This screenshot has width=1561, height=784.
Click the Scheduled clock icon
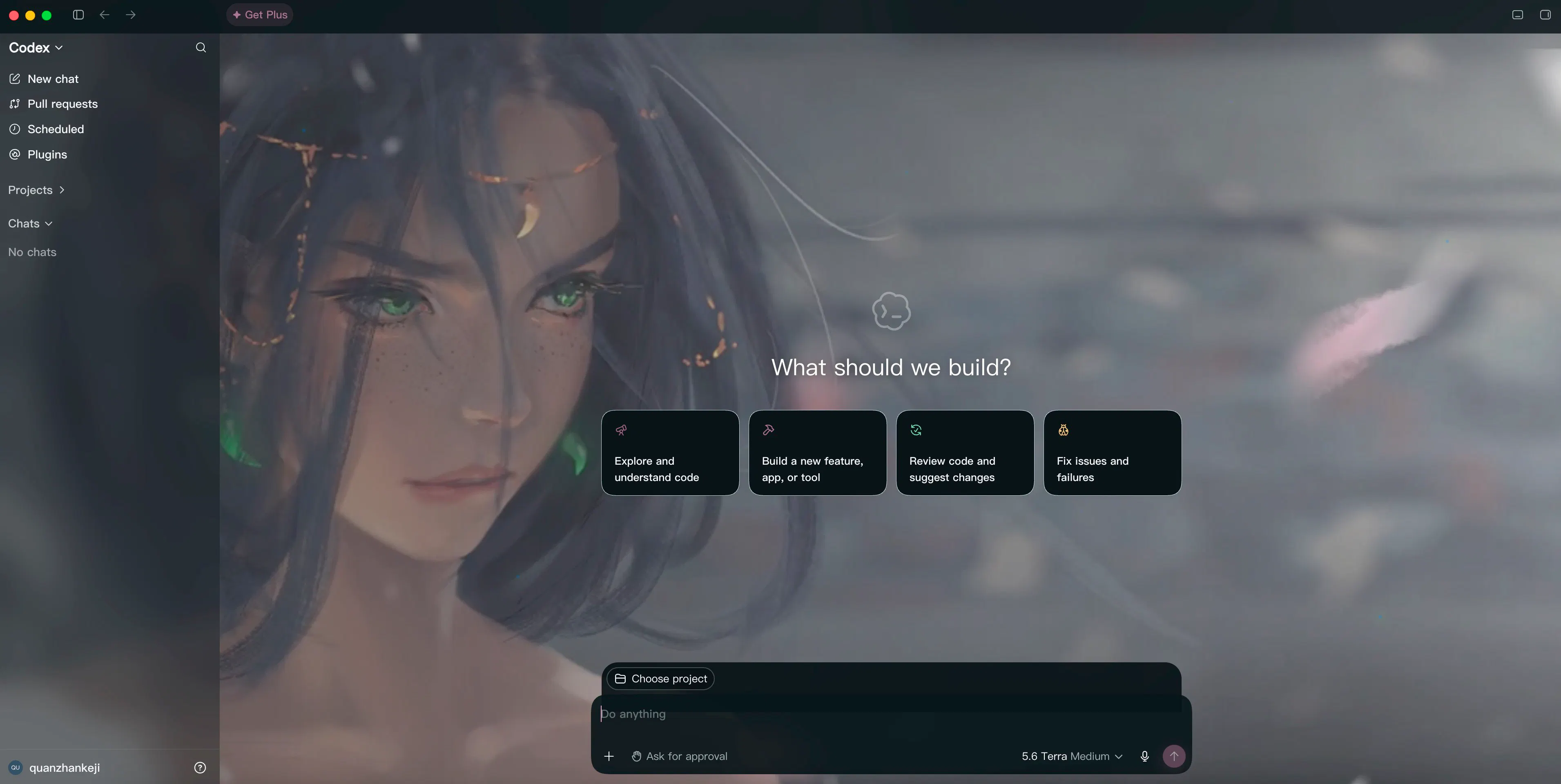click(x=15, y=129)
